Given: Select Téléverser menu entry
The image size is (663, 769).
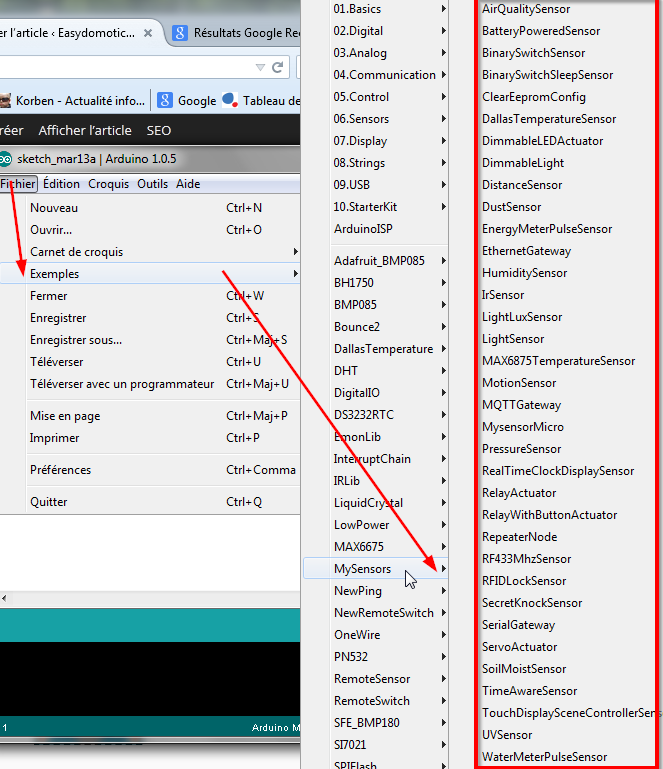Looking at the screenshot, I should pyautogui.click(x=150, y=362).
